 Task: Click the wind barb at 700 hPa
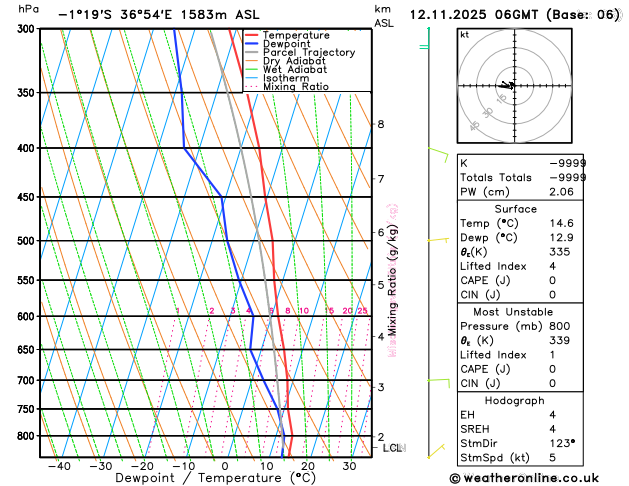438,383
